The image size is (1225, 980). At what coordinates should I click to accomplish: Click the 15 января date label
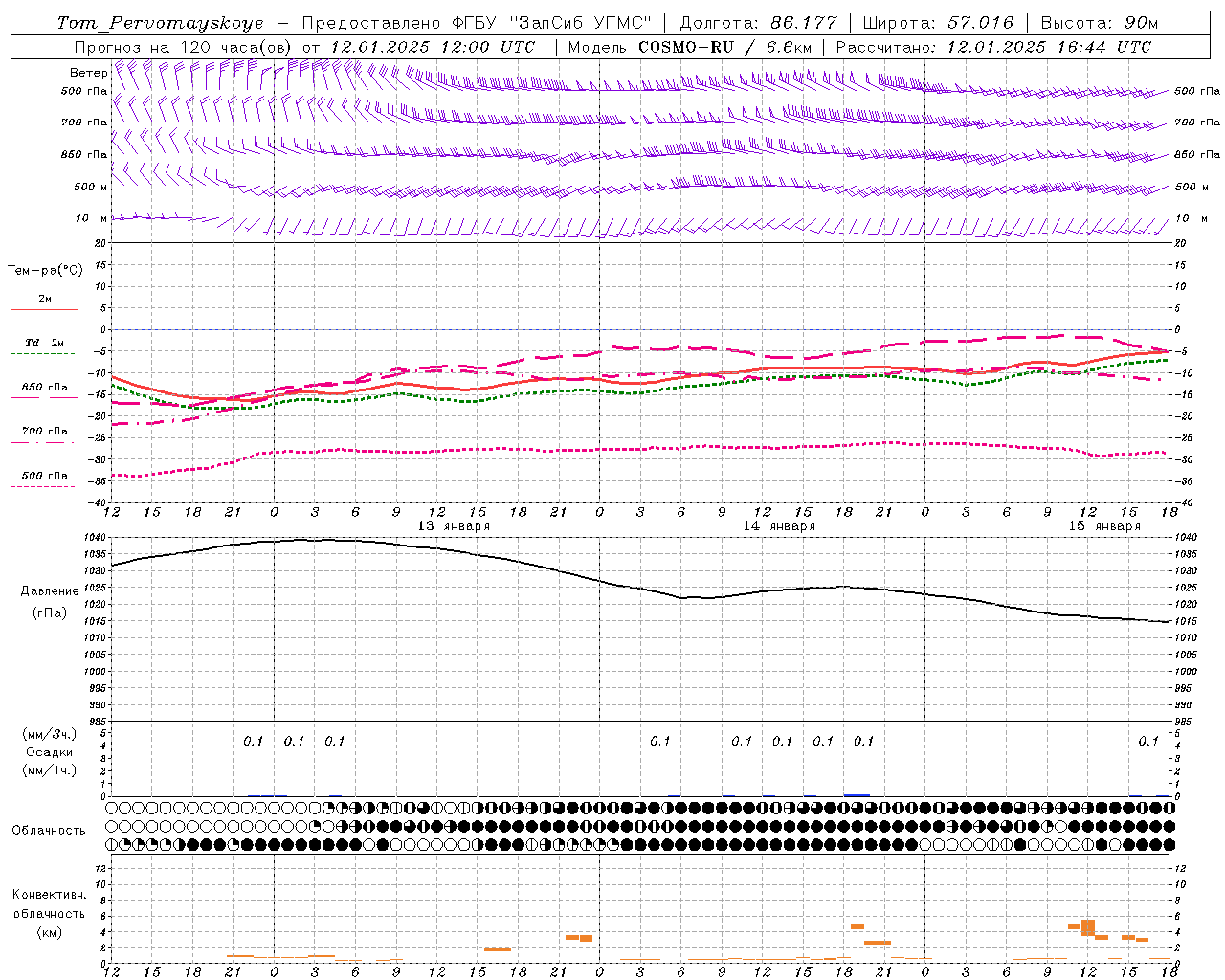click(1104, 526)
